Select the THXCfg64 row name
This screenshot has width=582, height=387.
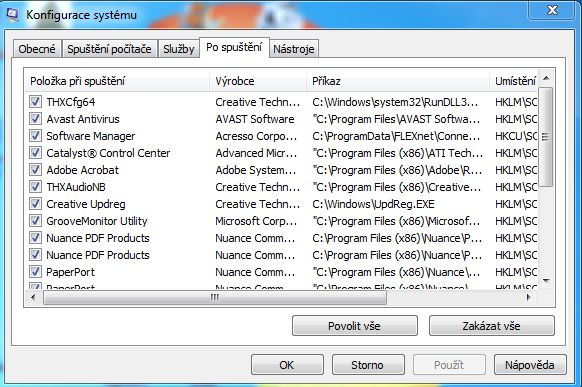71,102
